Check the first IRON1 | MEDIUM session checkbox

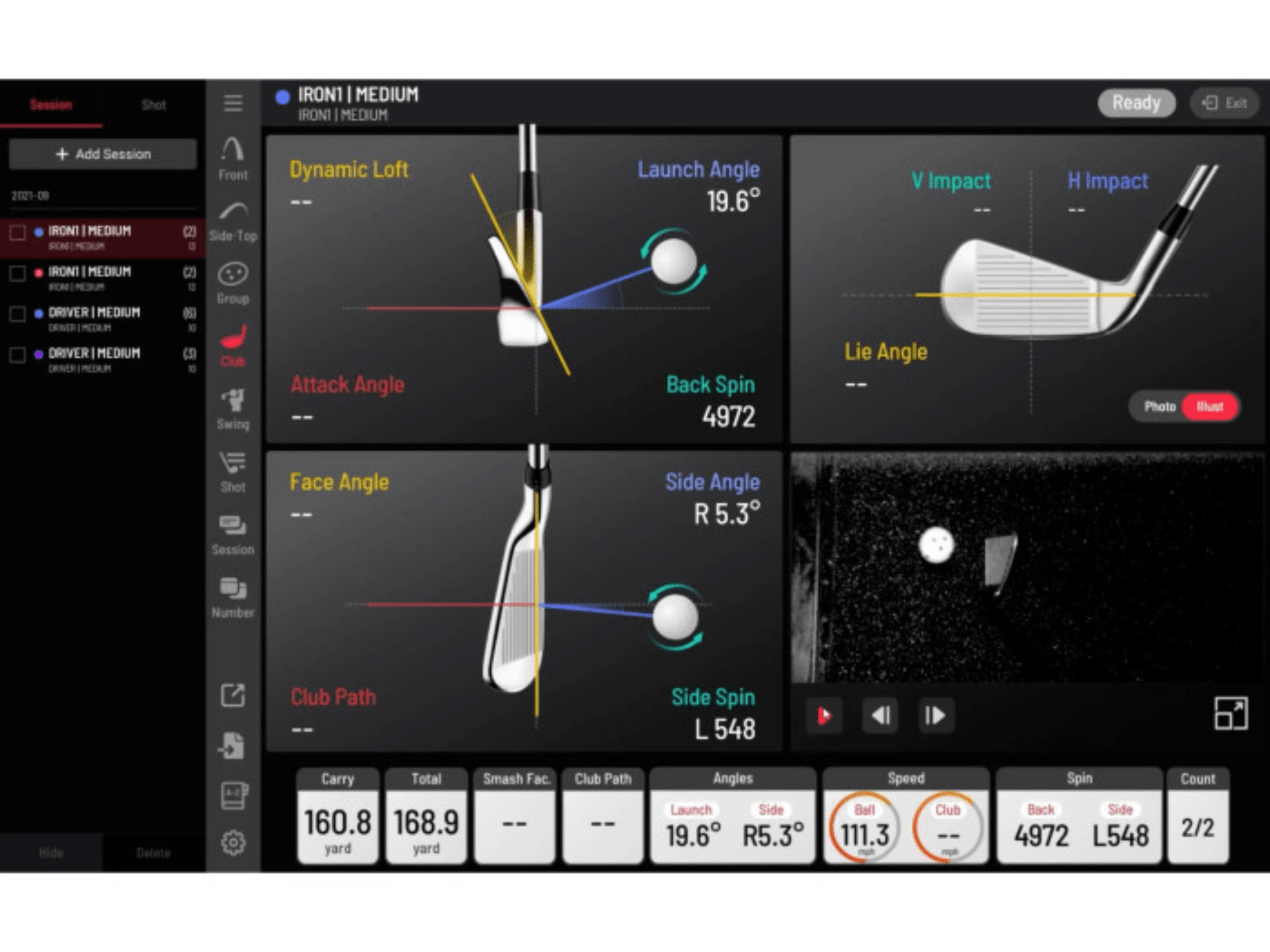click(x=17, y=232)
